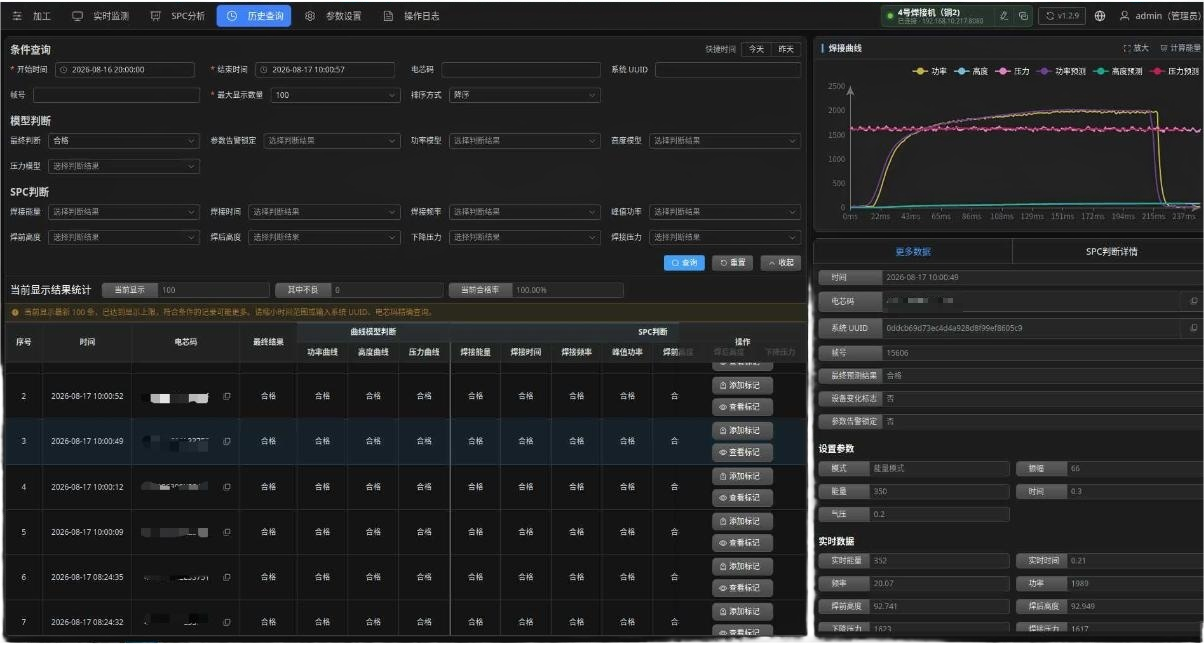Image resolution: width=1204 pixels, height=645 pixels.
Task: Toggle the 功率 series in the chart legend
Action: click(x=932, y=71)
